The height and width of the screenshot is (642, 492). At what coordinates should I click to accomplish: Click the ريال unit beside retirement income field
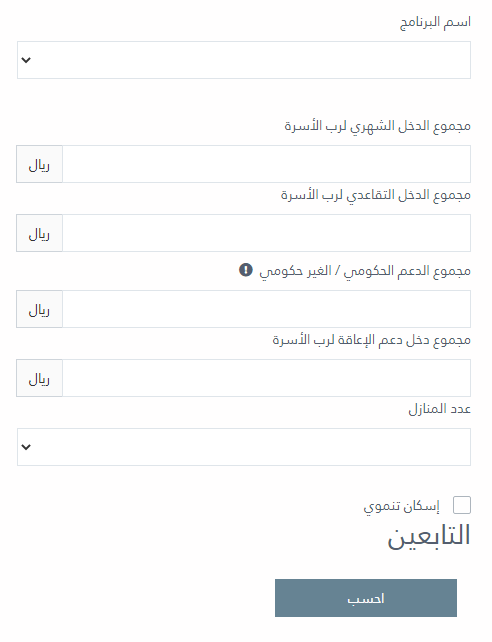pyautogui.click(x=39, y=233)
